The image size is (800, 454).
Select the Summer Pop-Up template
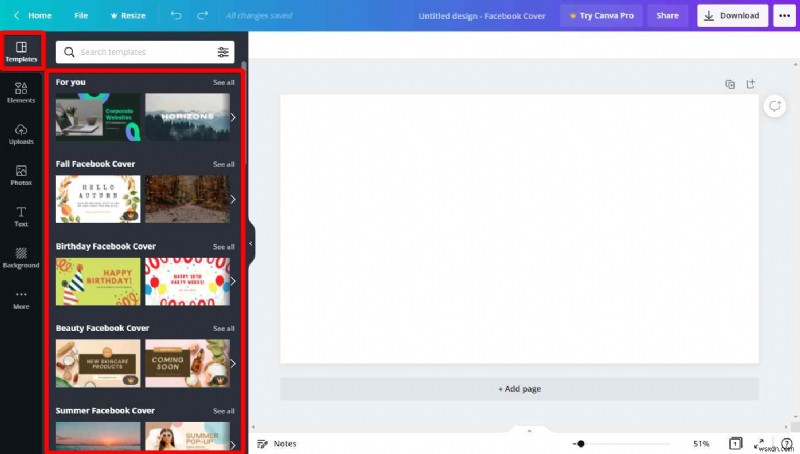pos(187,436)
